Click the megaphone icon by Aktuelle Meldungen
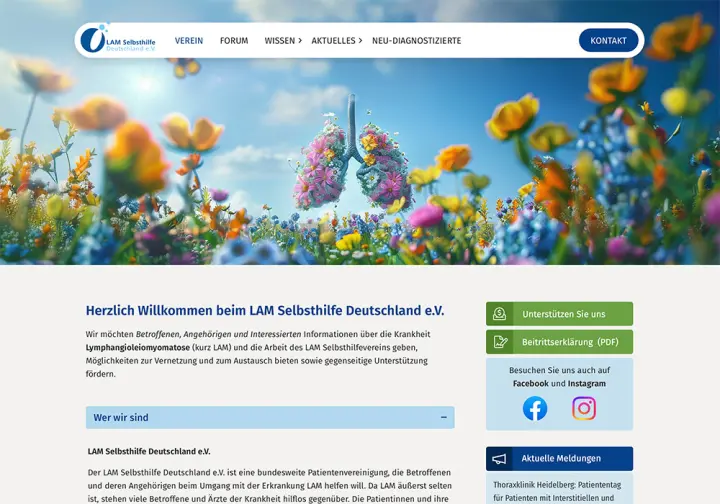The width and height of the screenshot is (720, 504). (499, 459)
